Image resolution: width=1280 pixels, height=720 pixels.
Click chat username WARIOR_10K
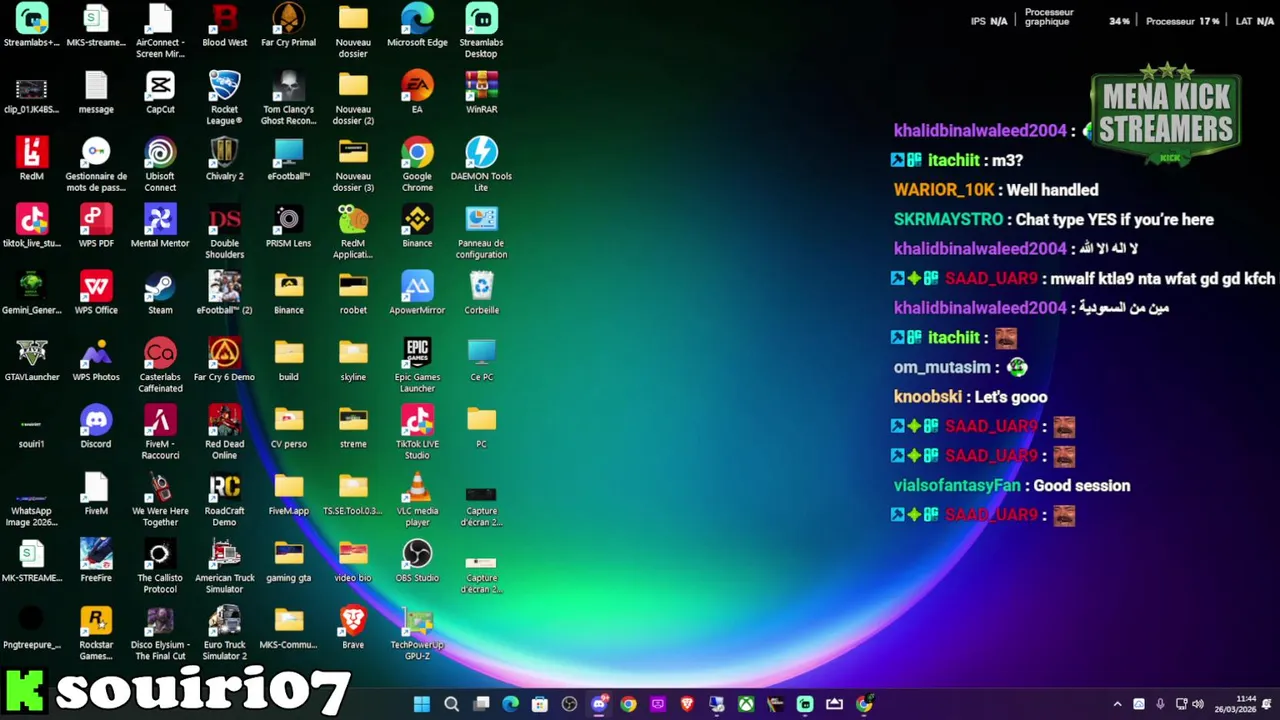944,190
